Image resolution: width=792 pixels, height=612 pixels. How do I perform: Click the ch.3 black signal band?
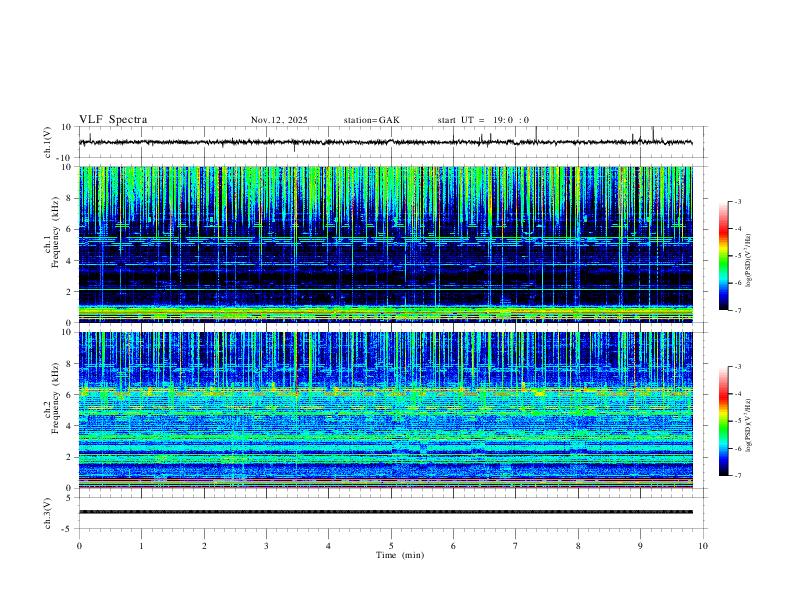point(386,512)
